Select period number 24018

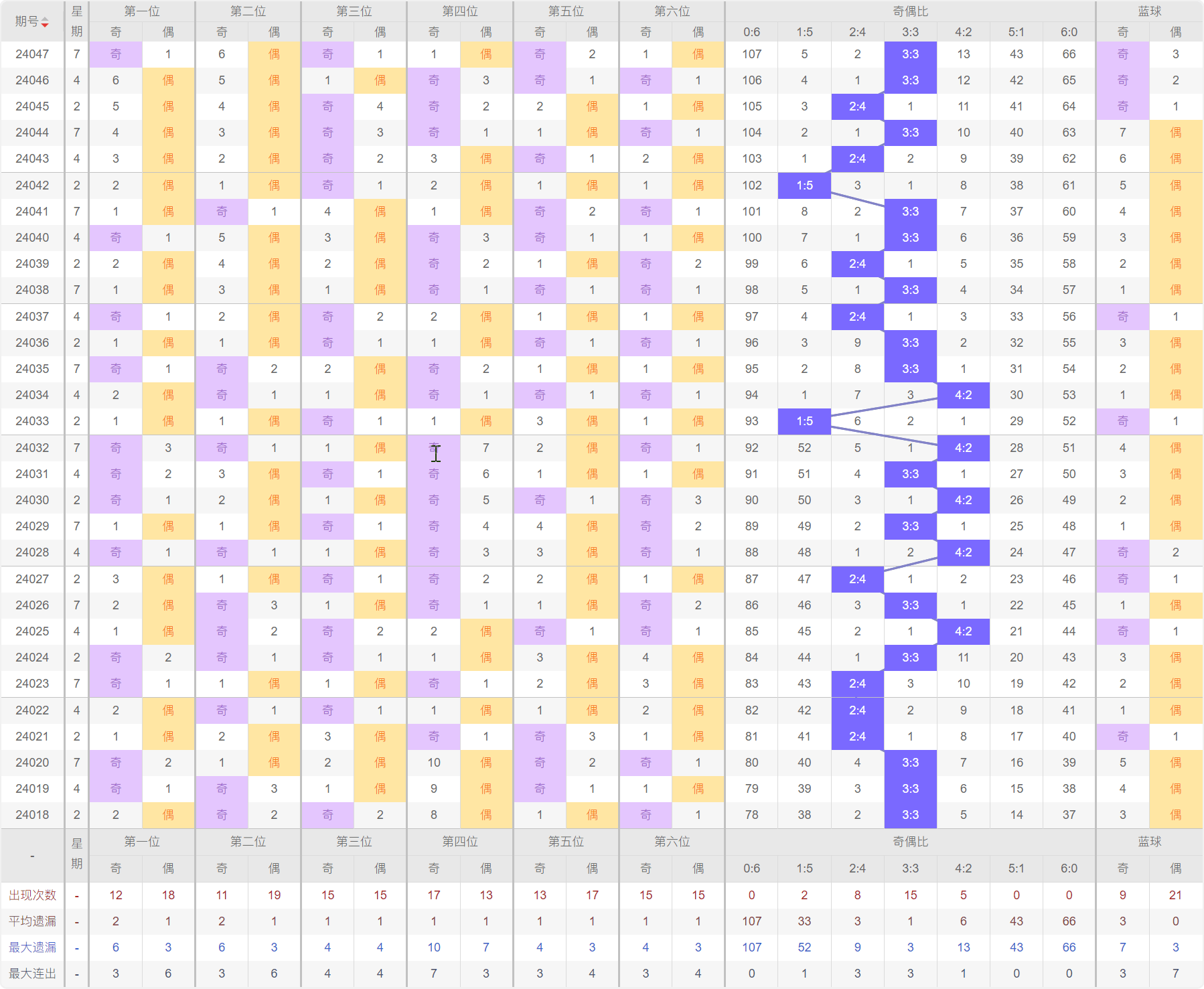(32, 815)
